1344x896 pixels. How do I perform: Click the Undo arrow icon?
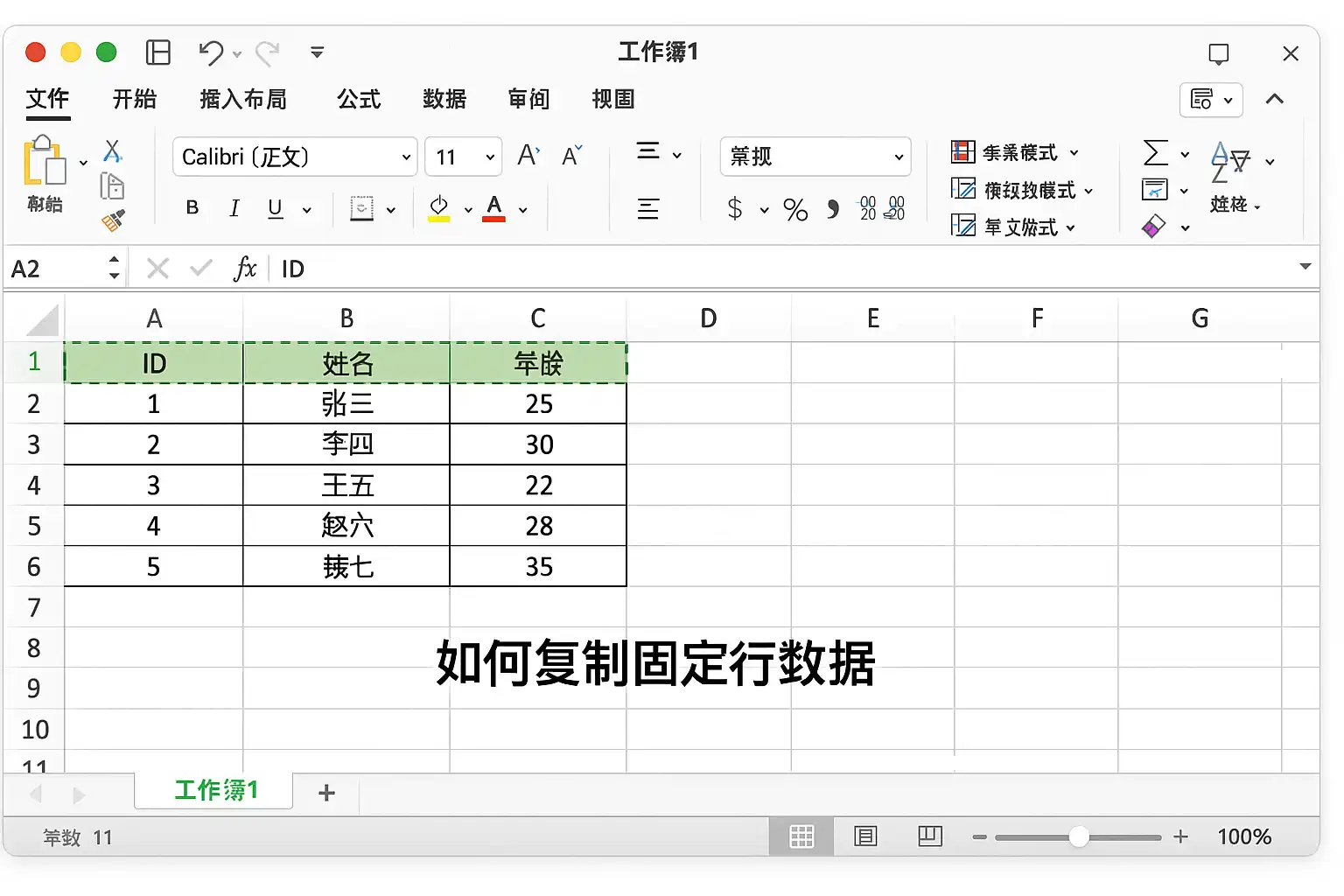click(211, 53)
